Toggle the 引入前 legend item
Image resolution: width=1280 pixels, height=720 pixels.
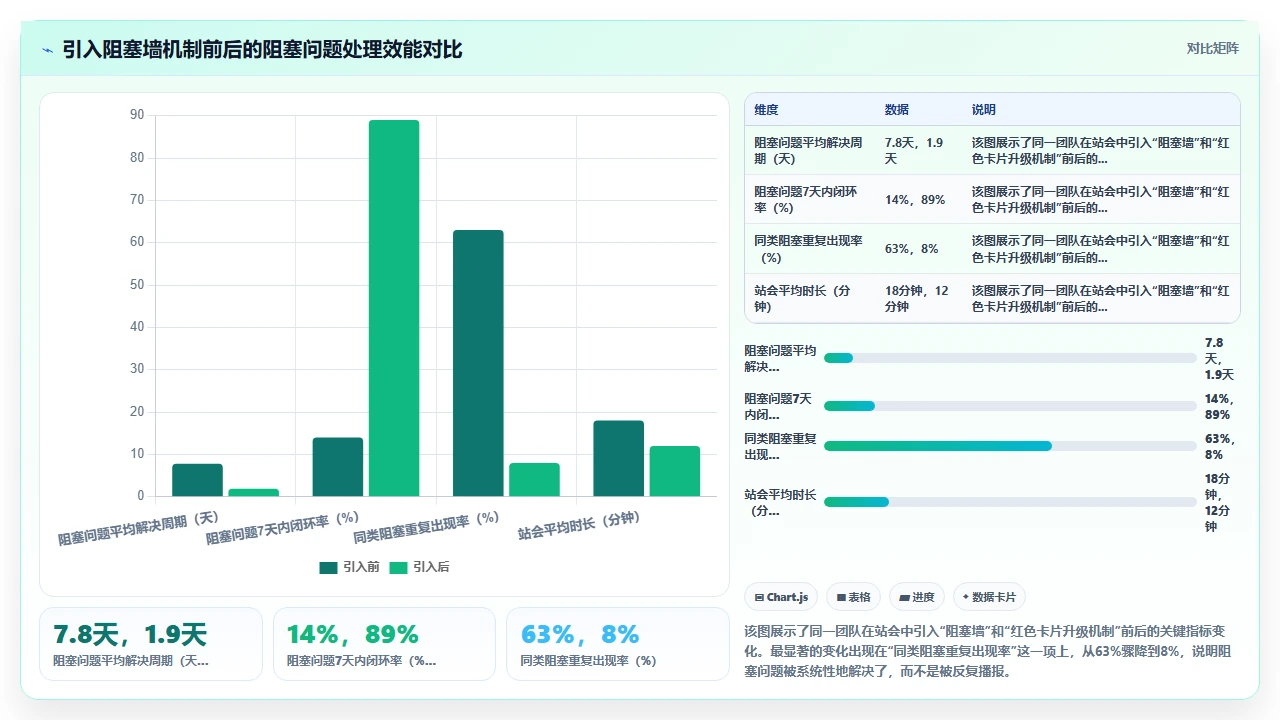point(349,567)
